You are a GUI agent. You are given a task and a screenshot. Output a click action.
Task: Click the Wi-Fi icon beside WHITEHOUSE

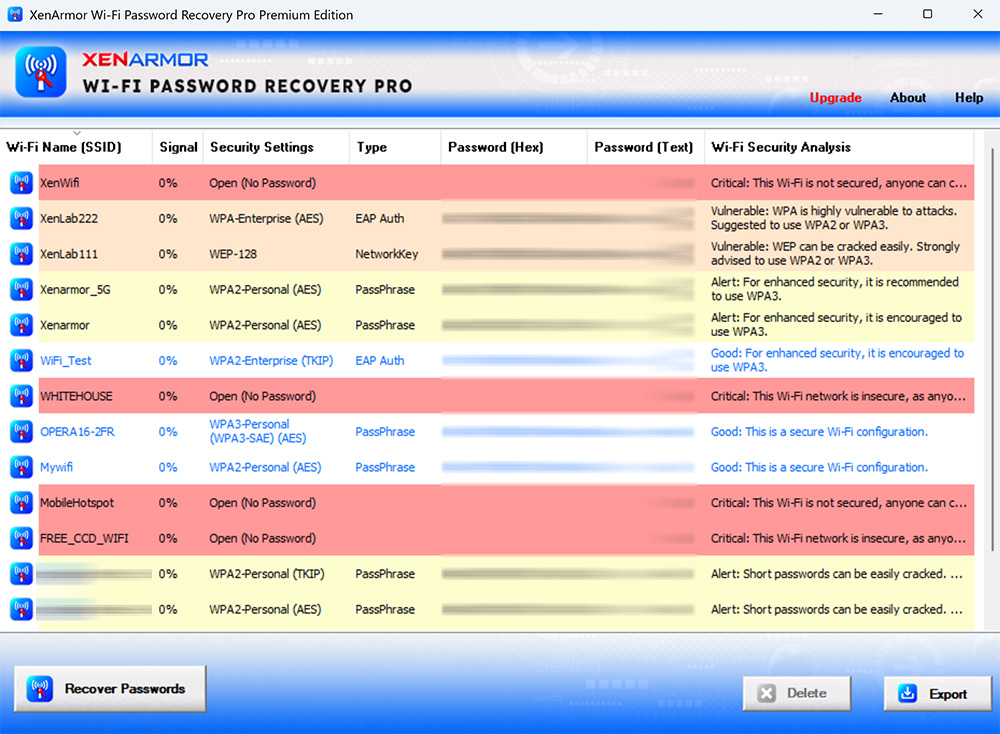click(x=22, y=396)
